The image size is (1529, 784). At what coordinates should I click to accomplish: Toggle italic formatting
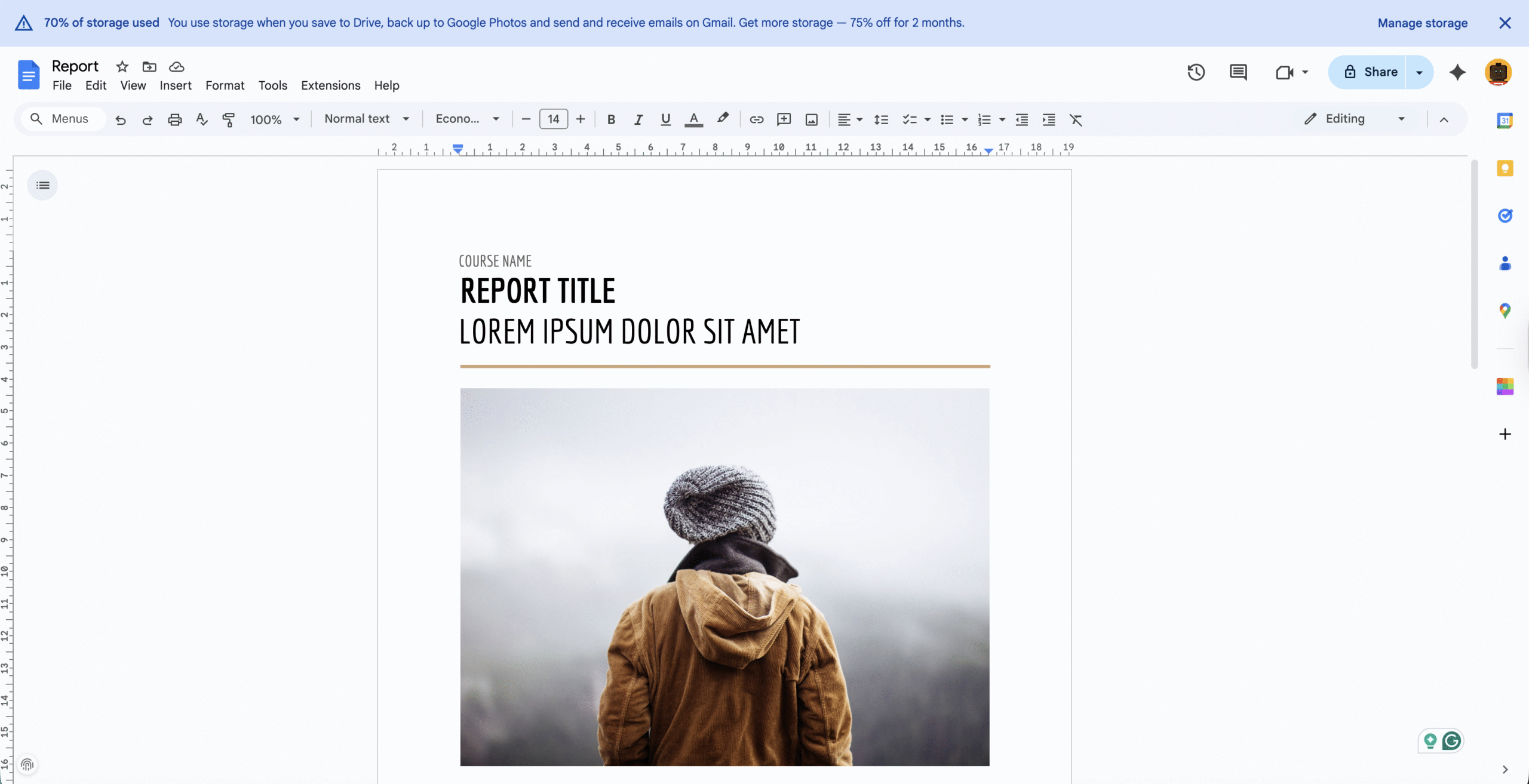click(638, 119)
